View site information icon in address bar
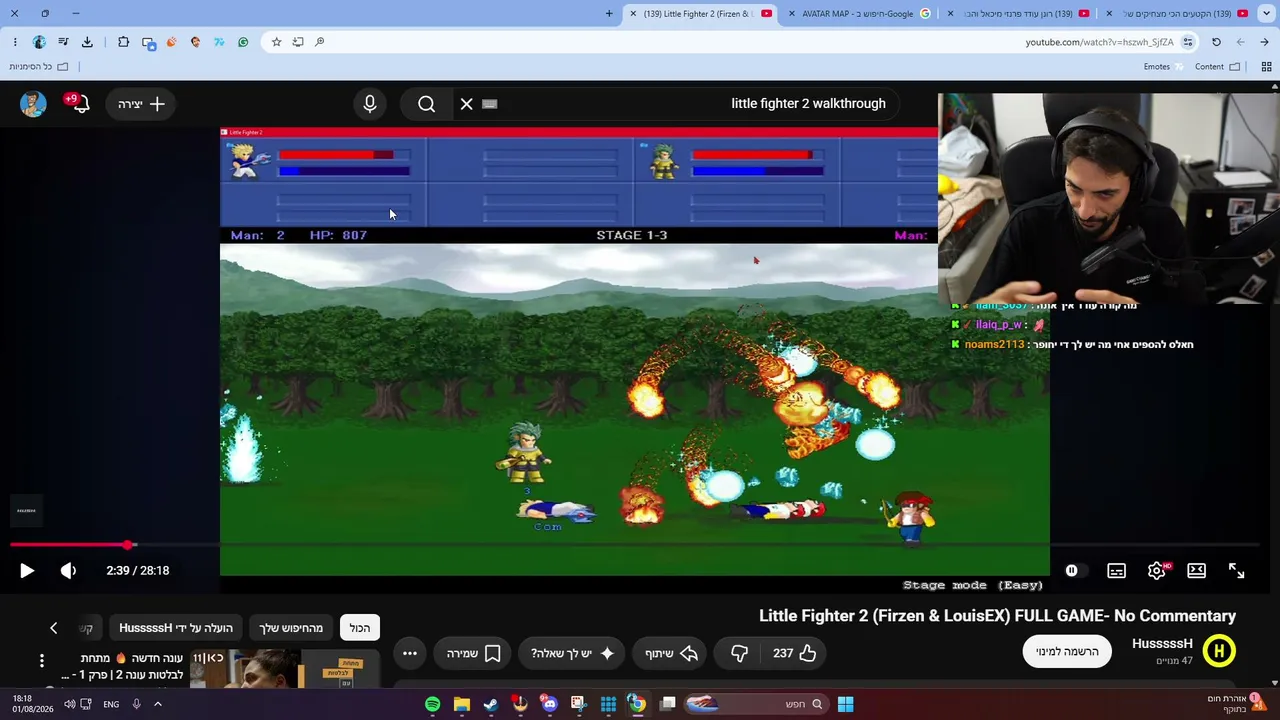Image resolution: width=1280 pixels, height=720 pixels. (1188, 42)
